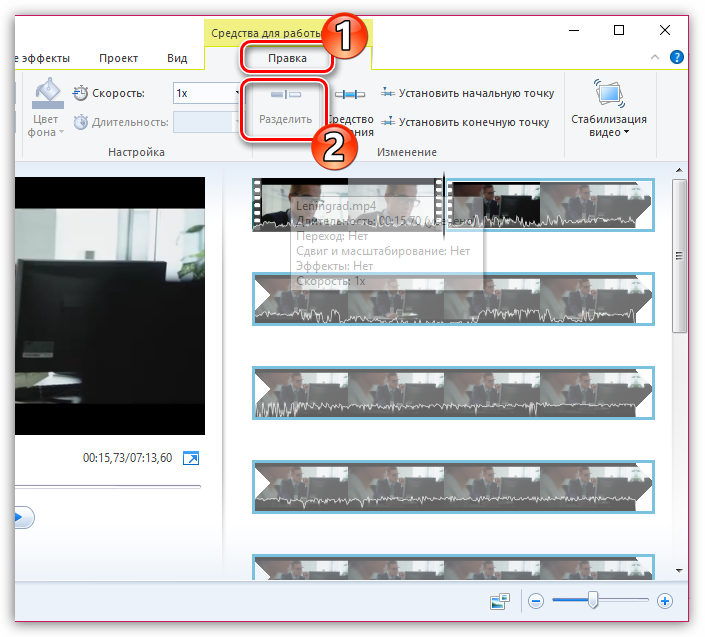The image size is (705, 637).
Task: Click the video stabilization icon
Action: [x=609, y=94]
